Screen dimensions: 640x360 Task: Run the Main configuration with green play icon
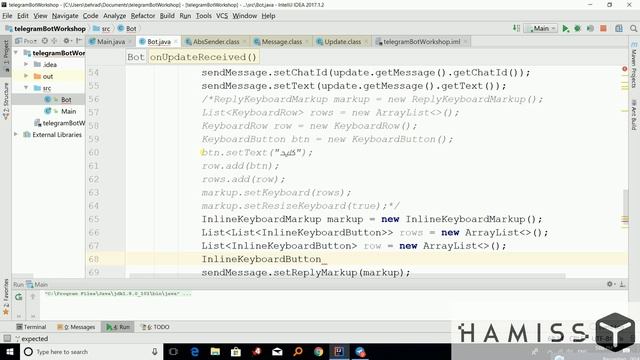click(565, 29)
